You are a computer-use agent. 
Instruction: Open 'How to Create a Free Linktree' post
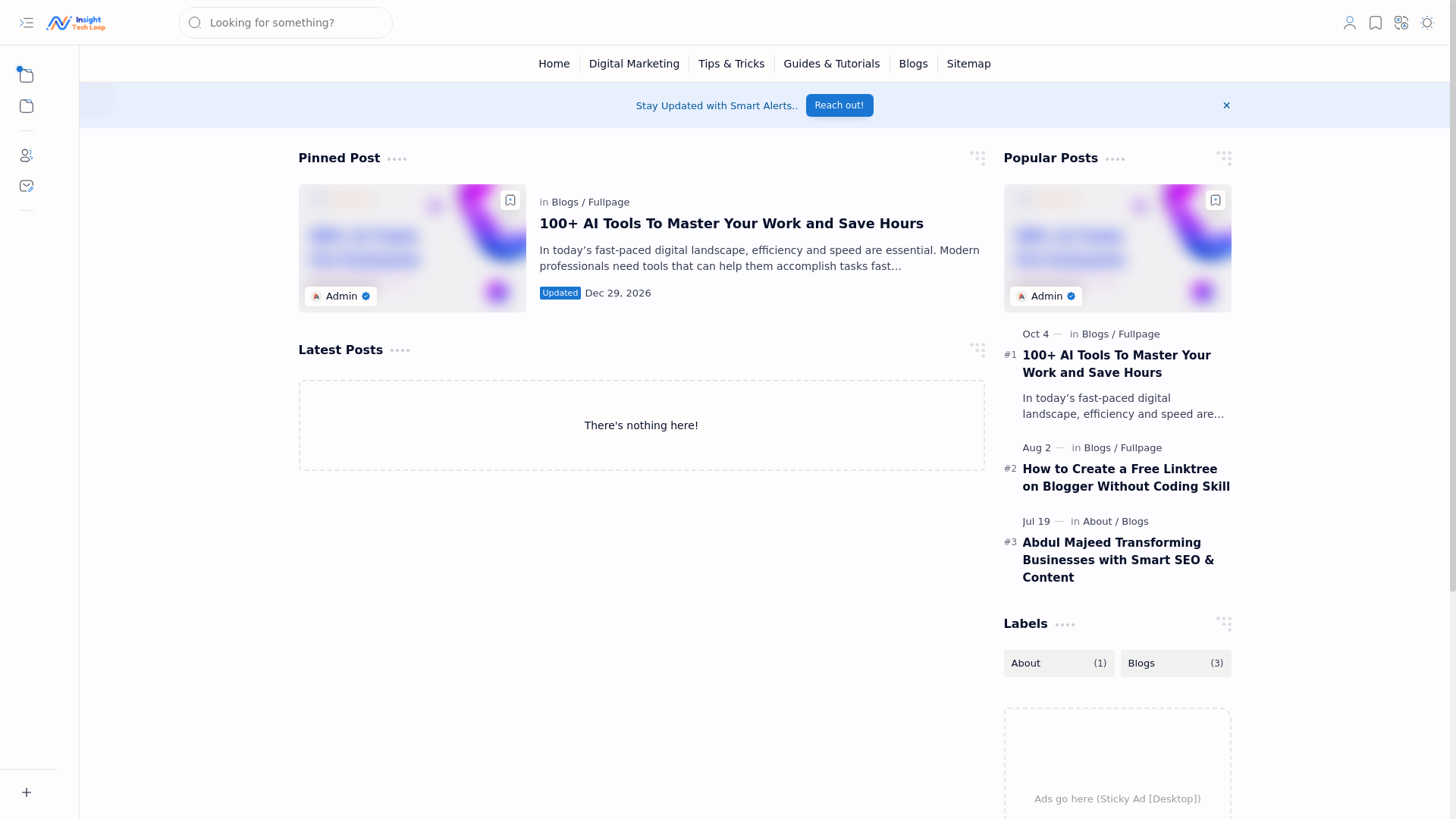tap(1126, 478)
